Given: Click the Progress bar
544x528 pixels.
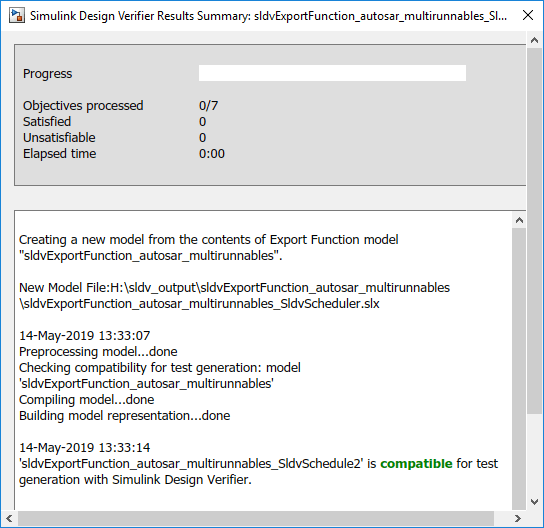Looking at the screenshot, I should [x=332, y=73].
